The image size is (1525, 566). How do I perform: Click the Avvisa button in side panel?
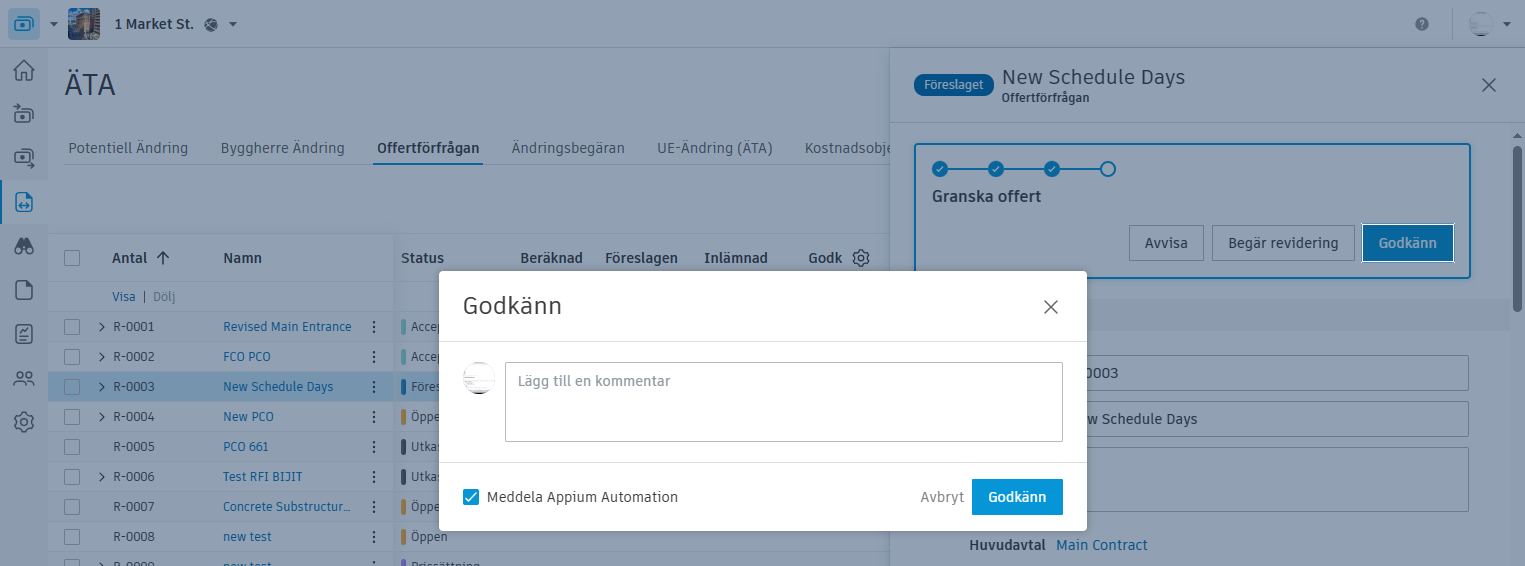coord(1166,243)
